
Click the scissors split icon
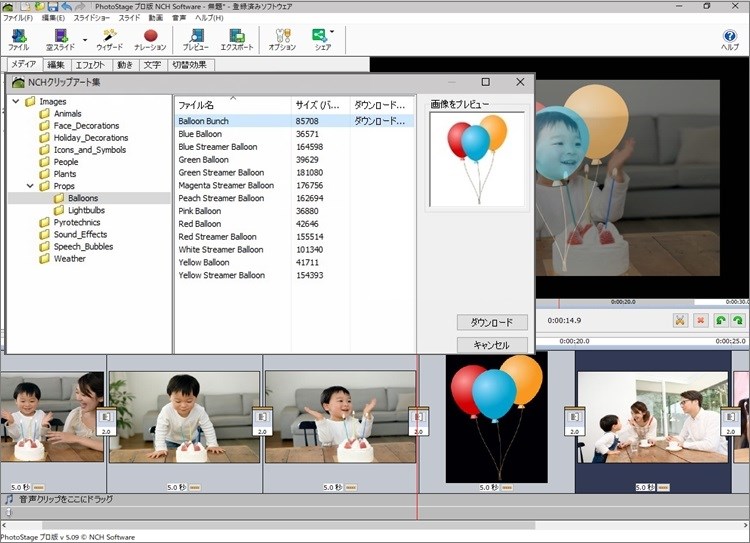click(680, 320)
